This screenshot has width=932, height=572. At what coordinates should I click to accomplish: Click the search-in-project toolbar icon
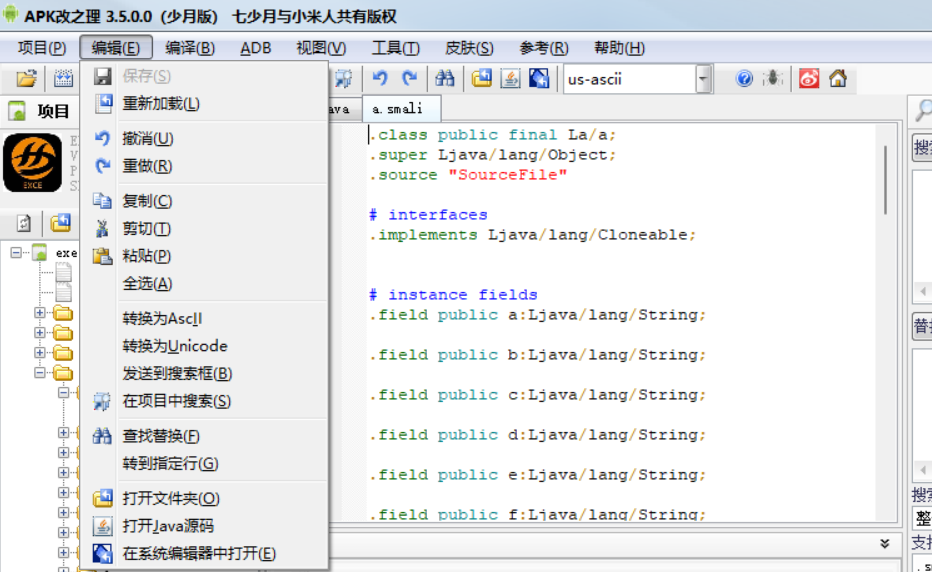(344, 78)
